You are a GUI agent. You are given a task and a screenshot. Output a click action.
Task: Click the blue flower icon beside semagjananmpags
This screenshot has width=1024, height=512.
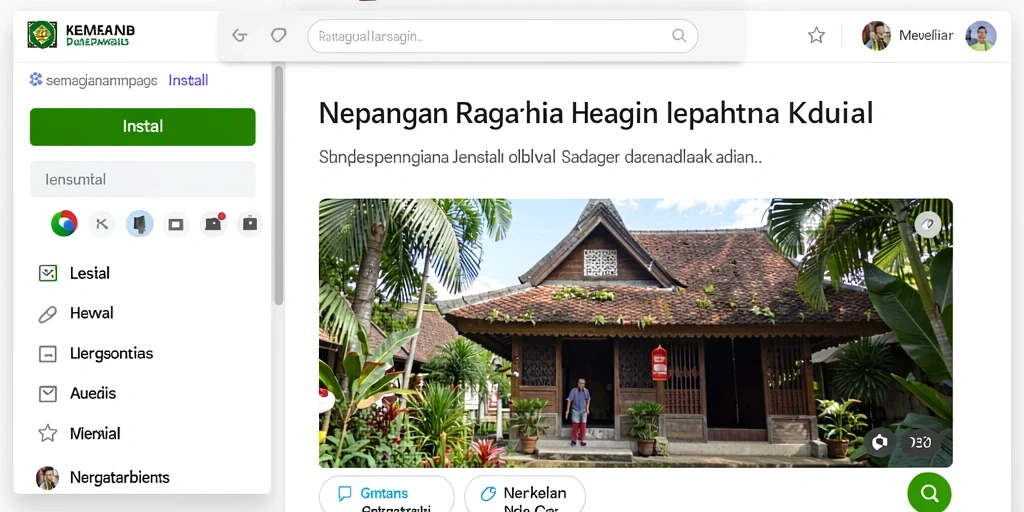(36, 80)
